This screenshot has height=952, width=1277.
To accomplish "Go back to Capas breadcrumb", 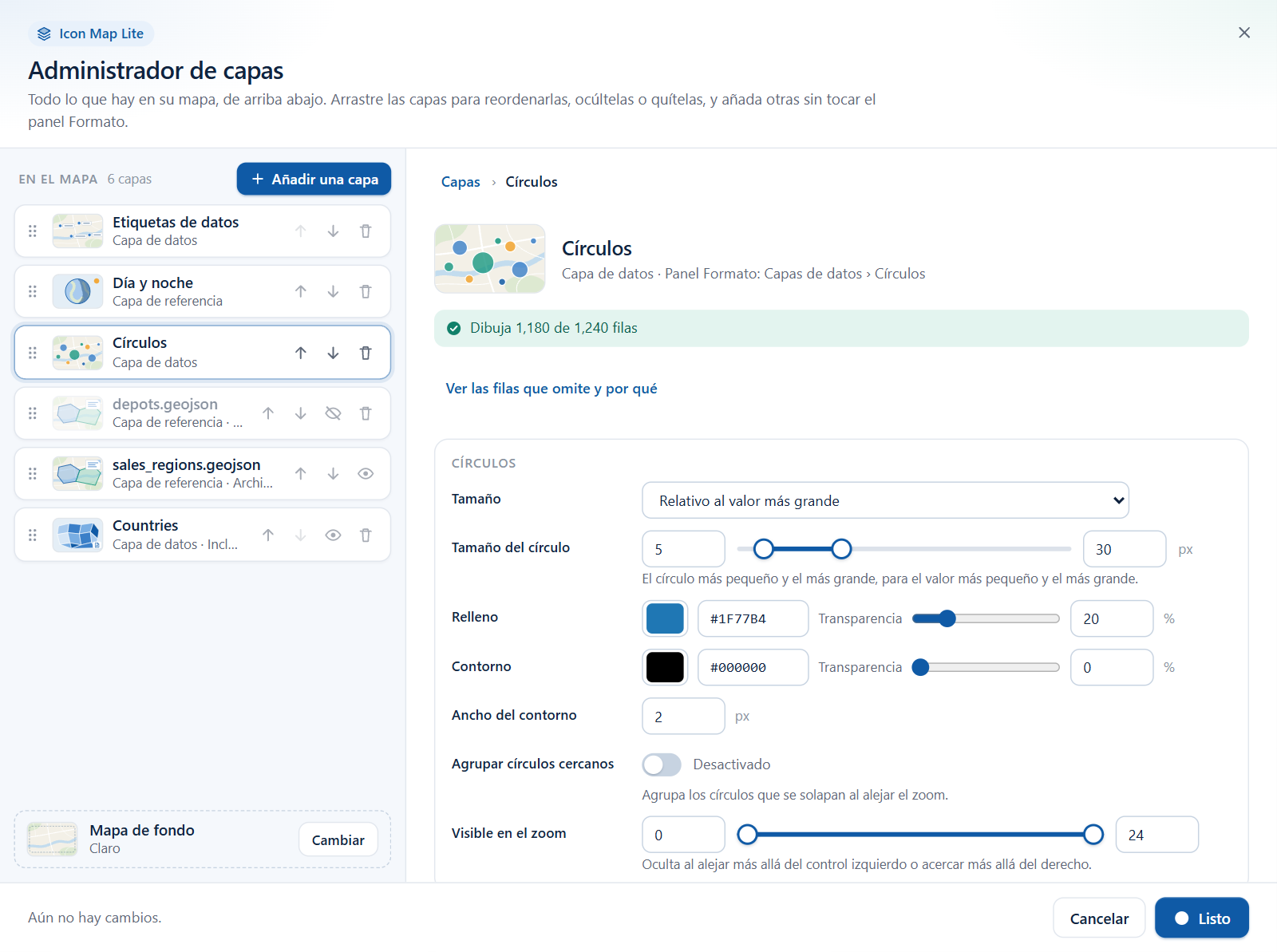I will tap(461, 182).
